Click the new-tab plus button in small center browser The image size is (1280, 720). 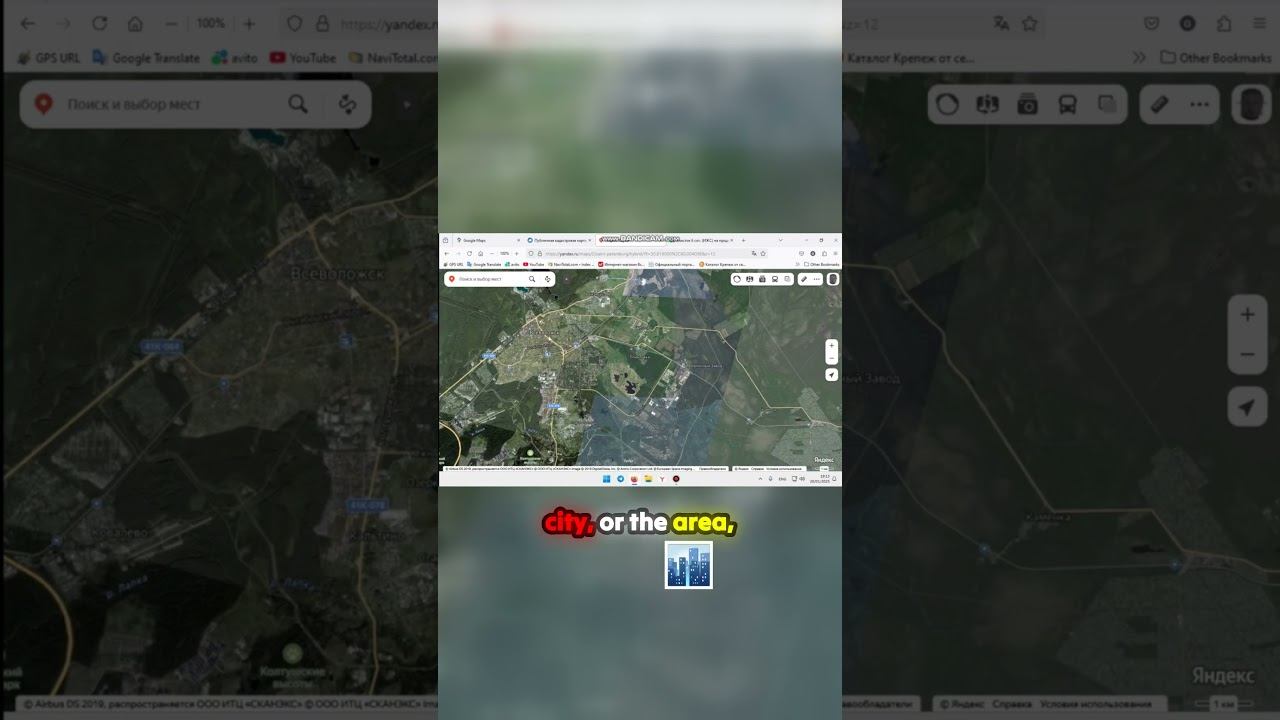coord(743,240)
